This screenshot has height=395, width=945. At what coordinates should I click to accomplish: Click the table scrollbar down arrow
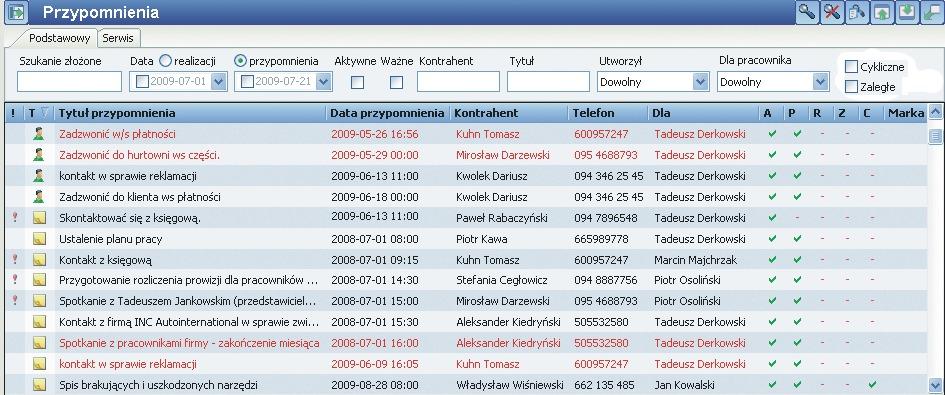pos(935,385)
